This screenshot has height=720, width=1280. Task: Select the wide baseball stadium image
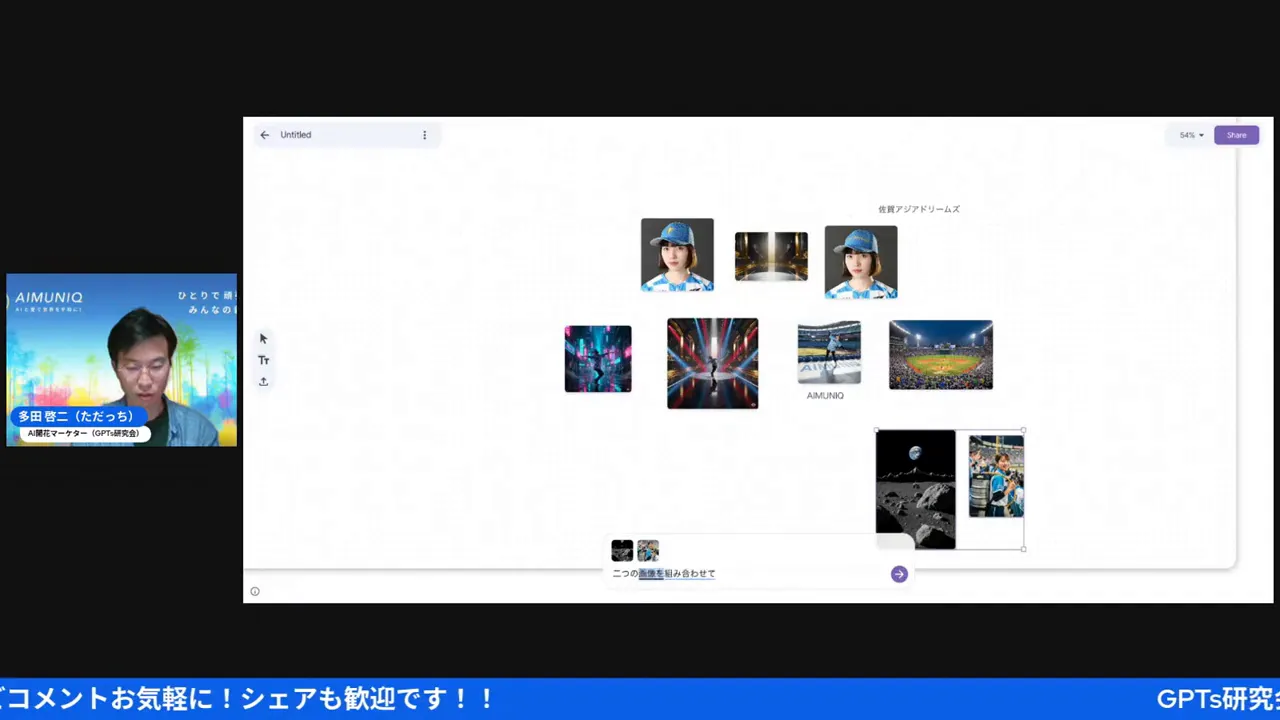[x=940, y=355]
